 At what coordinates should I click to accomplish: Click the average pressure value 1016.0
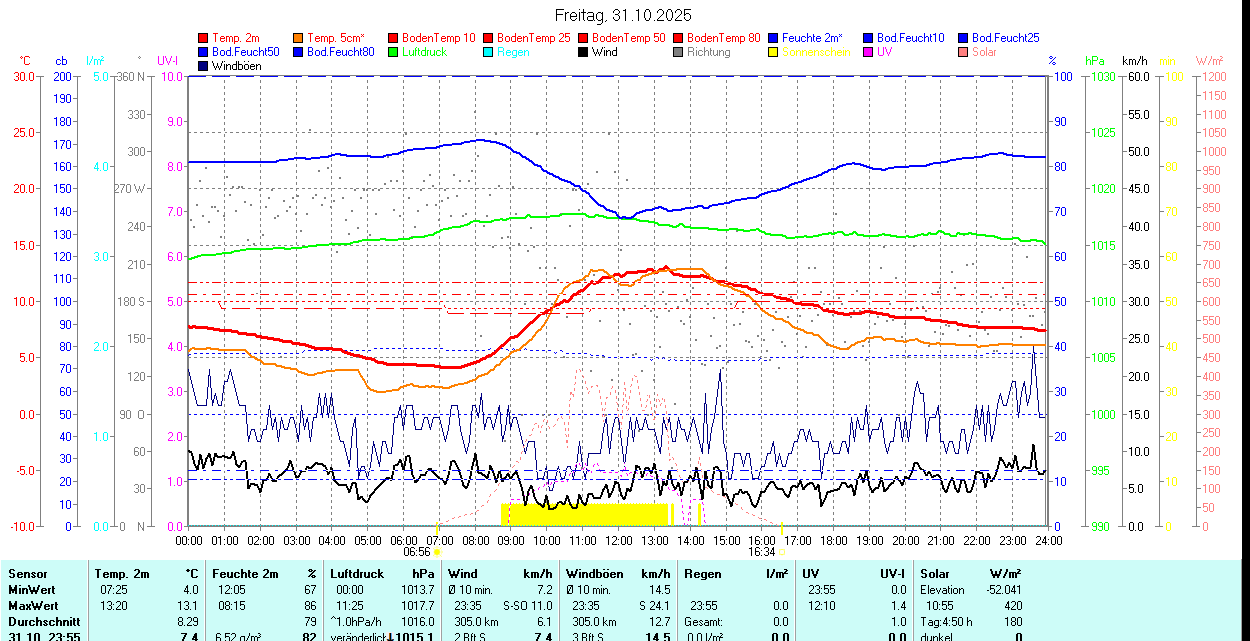(x=417, y=622)
